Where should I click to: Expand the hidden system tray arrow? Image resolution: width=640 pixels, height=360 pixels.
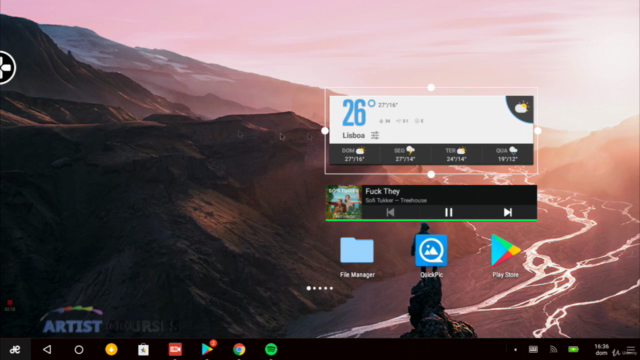(x=516, y=350)
